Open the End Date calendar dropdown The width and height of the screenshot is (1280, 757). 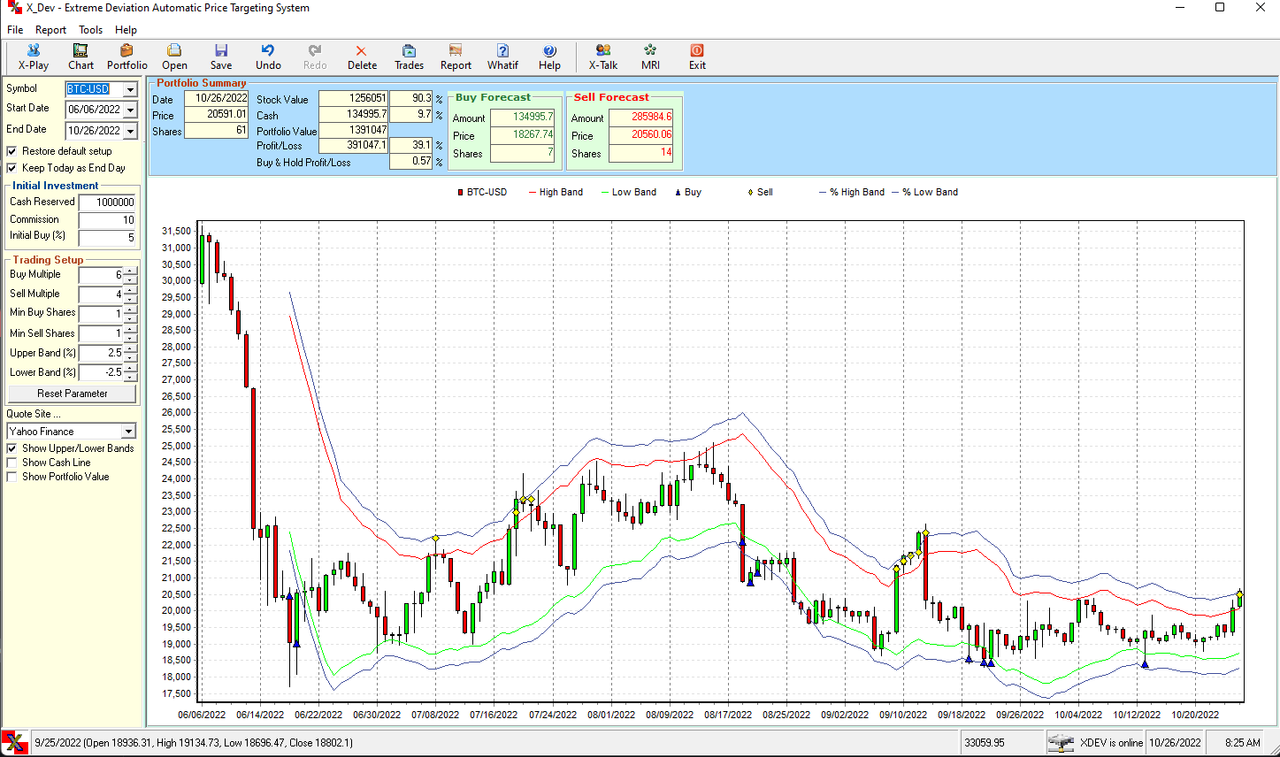[130, 131]
